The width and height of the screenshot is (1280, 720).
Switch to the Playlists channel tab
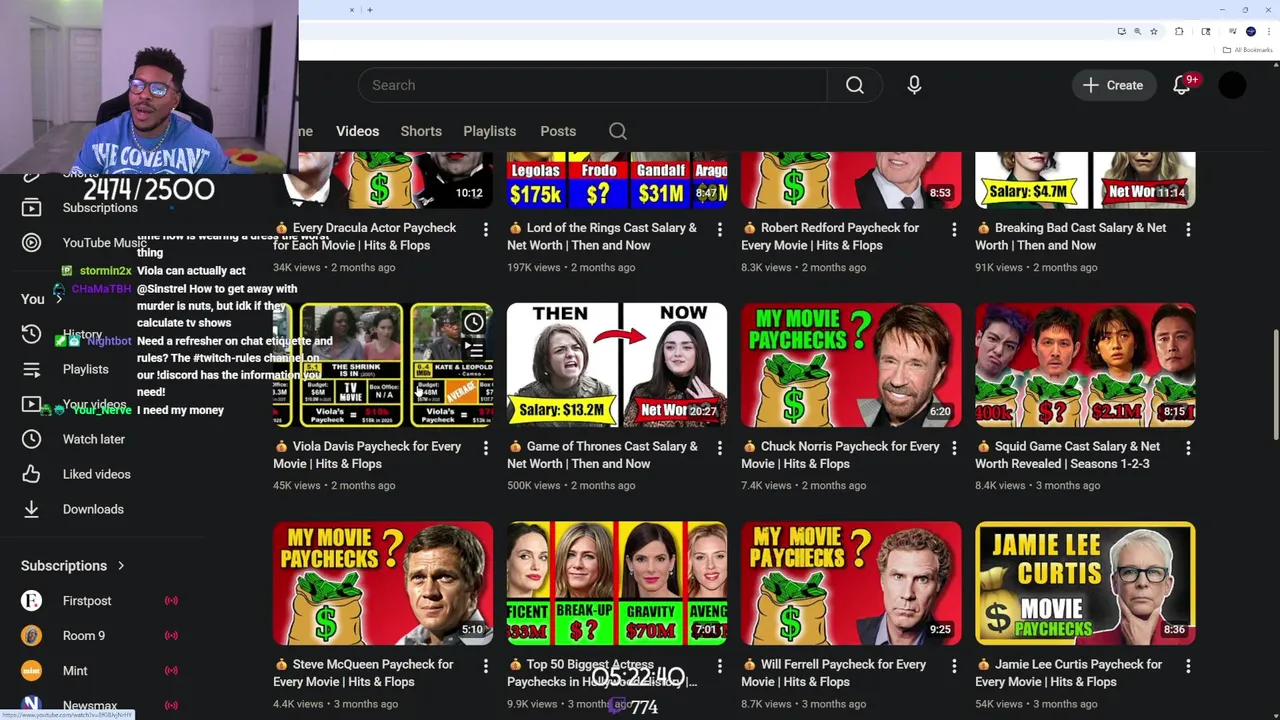(489, 131)
